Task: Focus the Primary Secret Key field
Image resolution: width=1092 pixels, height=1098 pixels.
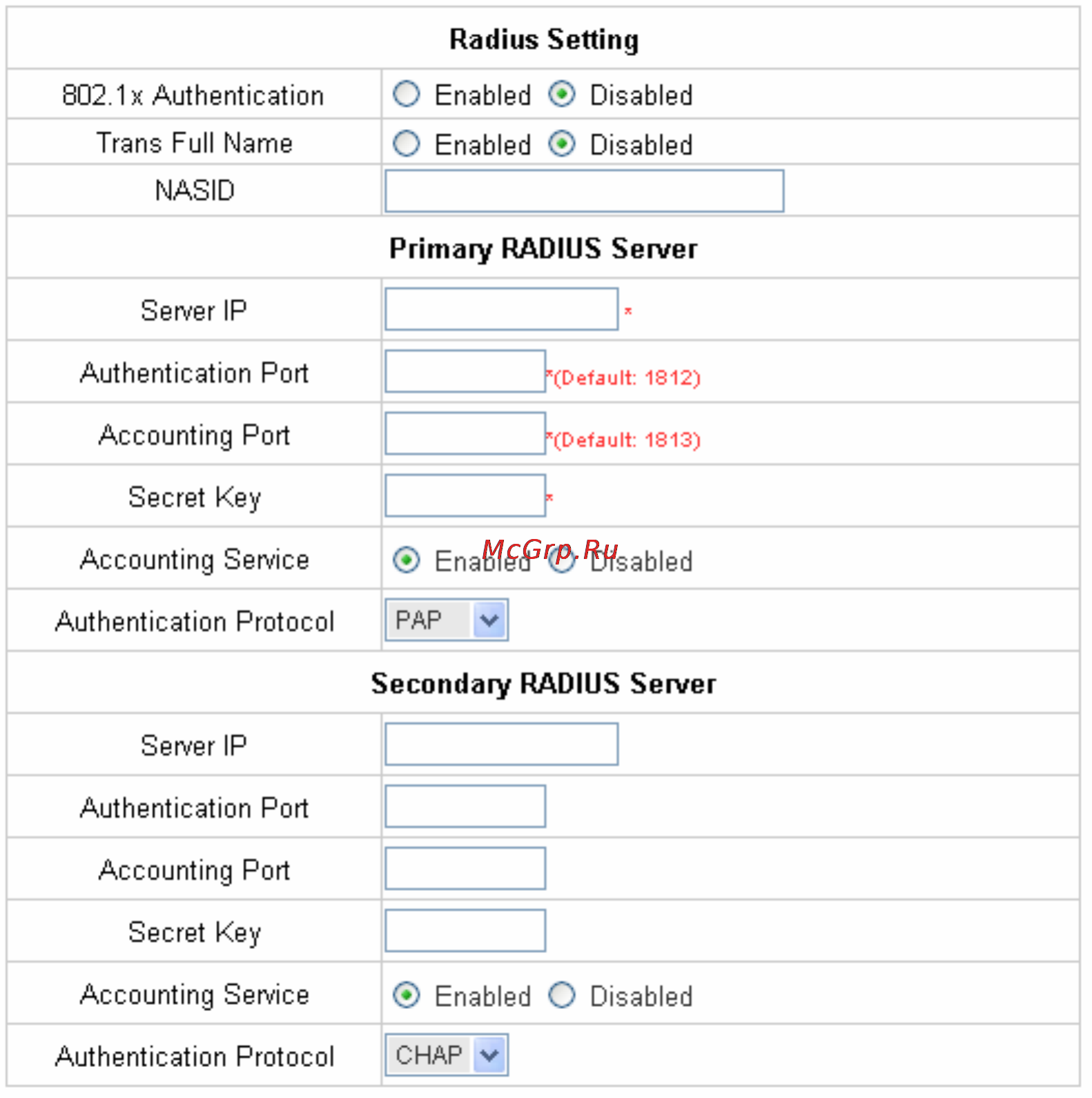Action: pos(465,496)
